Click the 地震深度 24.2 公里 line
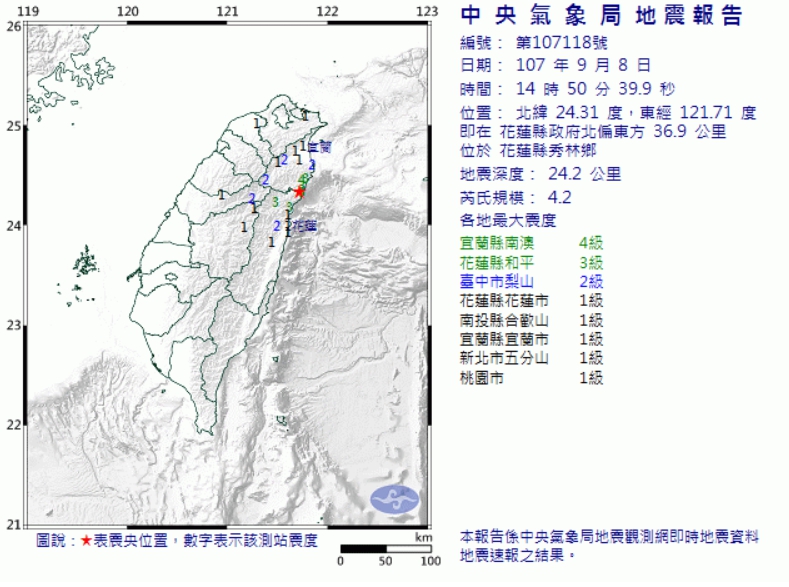Viewport: 789px width, 587px height. (540, 175)
